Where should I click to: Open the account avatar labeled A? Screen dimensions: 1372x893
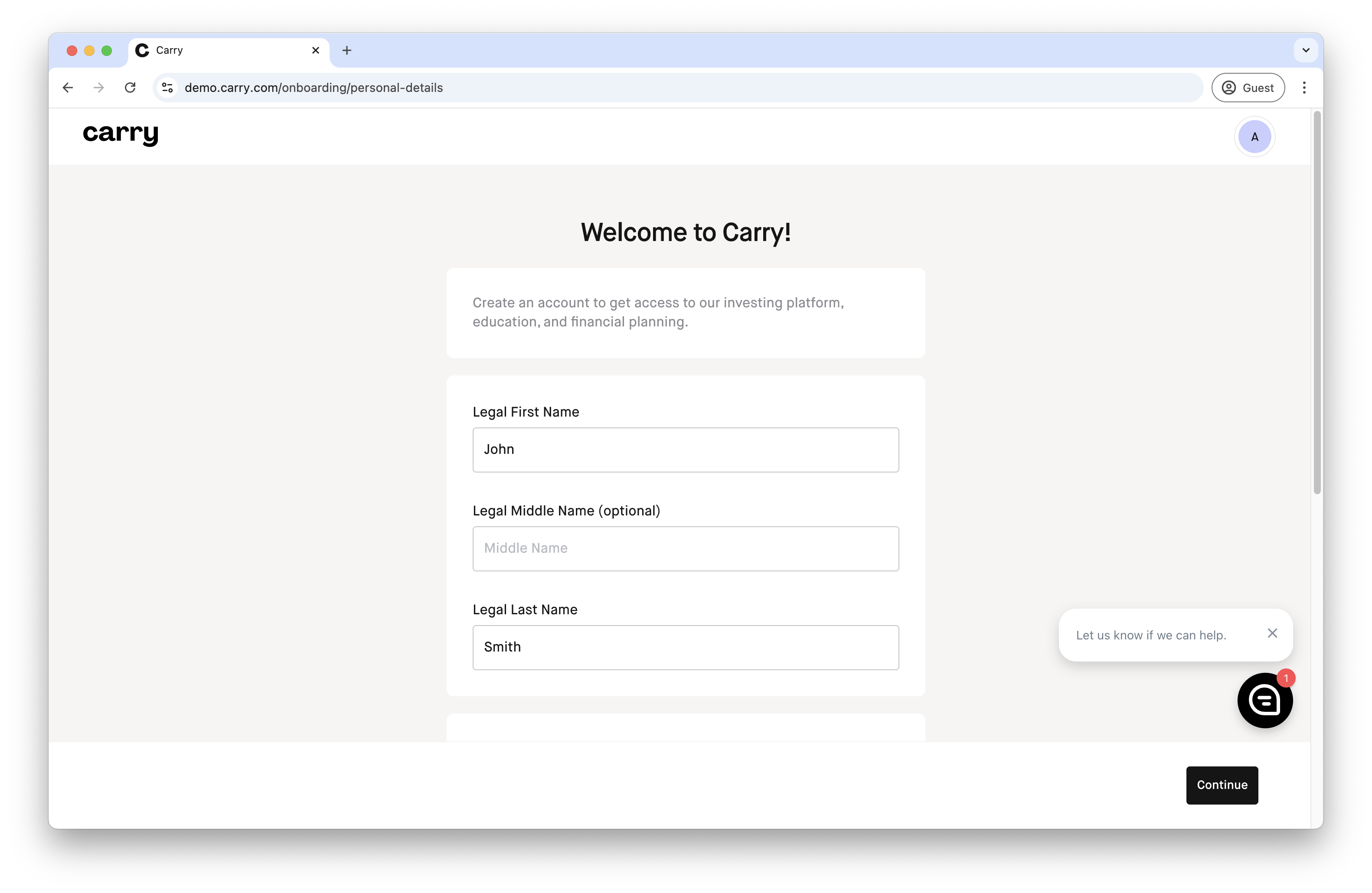pyautogui.click(x=1254, y=137)
